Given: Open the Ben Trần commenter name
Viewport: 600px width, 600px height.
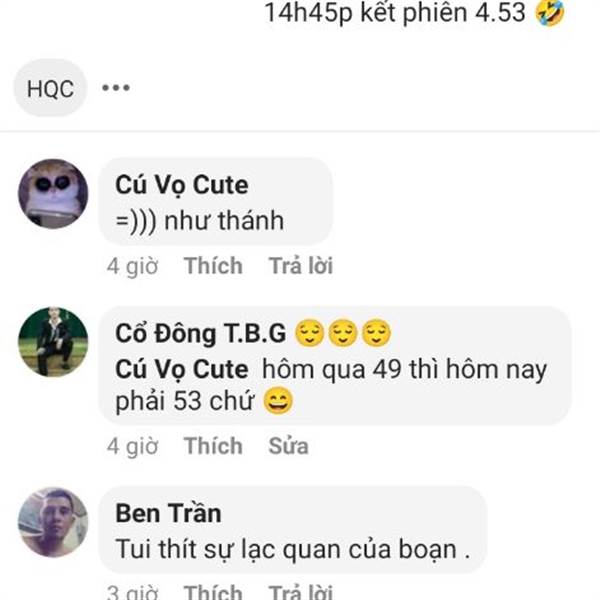Looking at the screenshot, I should click(168, 513).
